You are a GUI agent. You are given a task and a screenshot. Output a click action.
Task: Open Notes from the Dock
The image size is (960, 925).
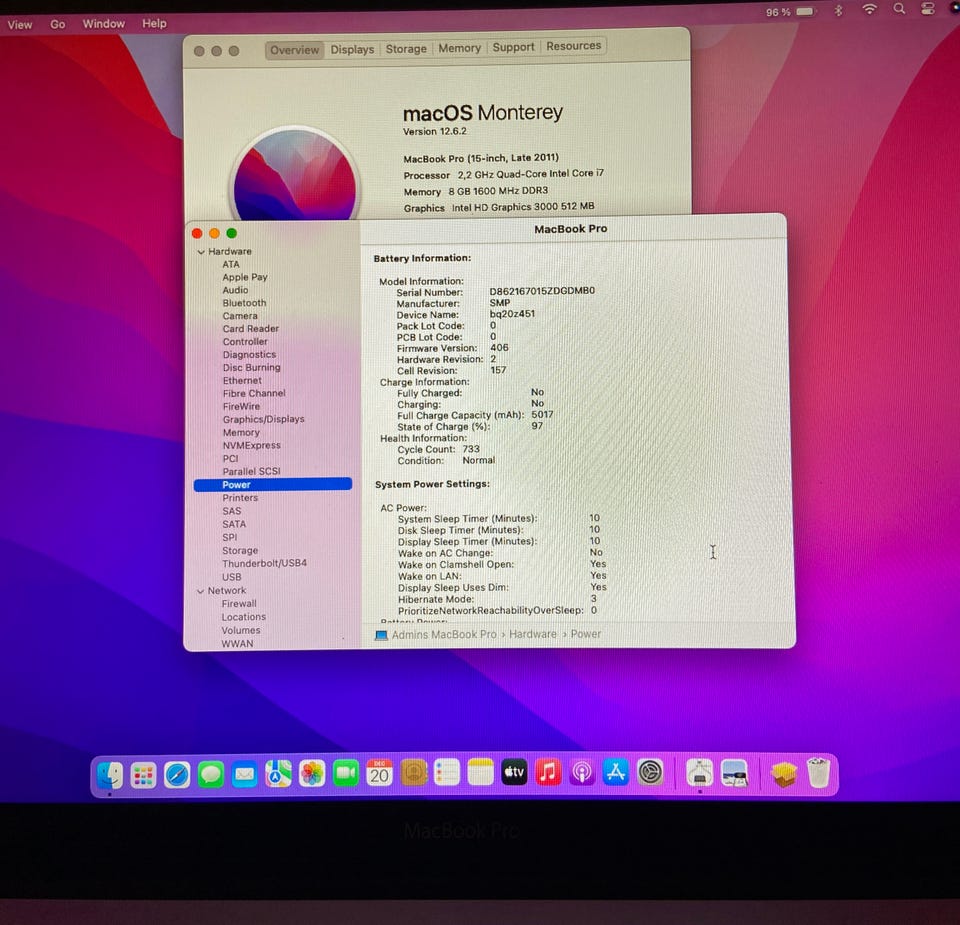click(x=481, y=773)
